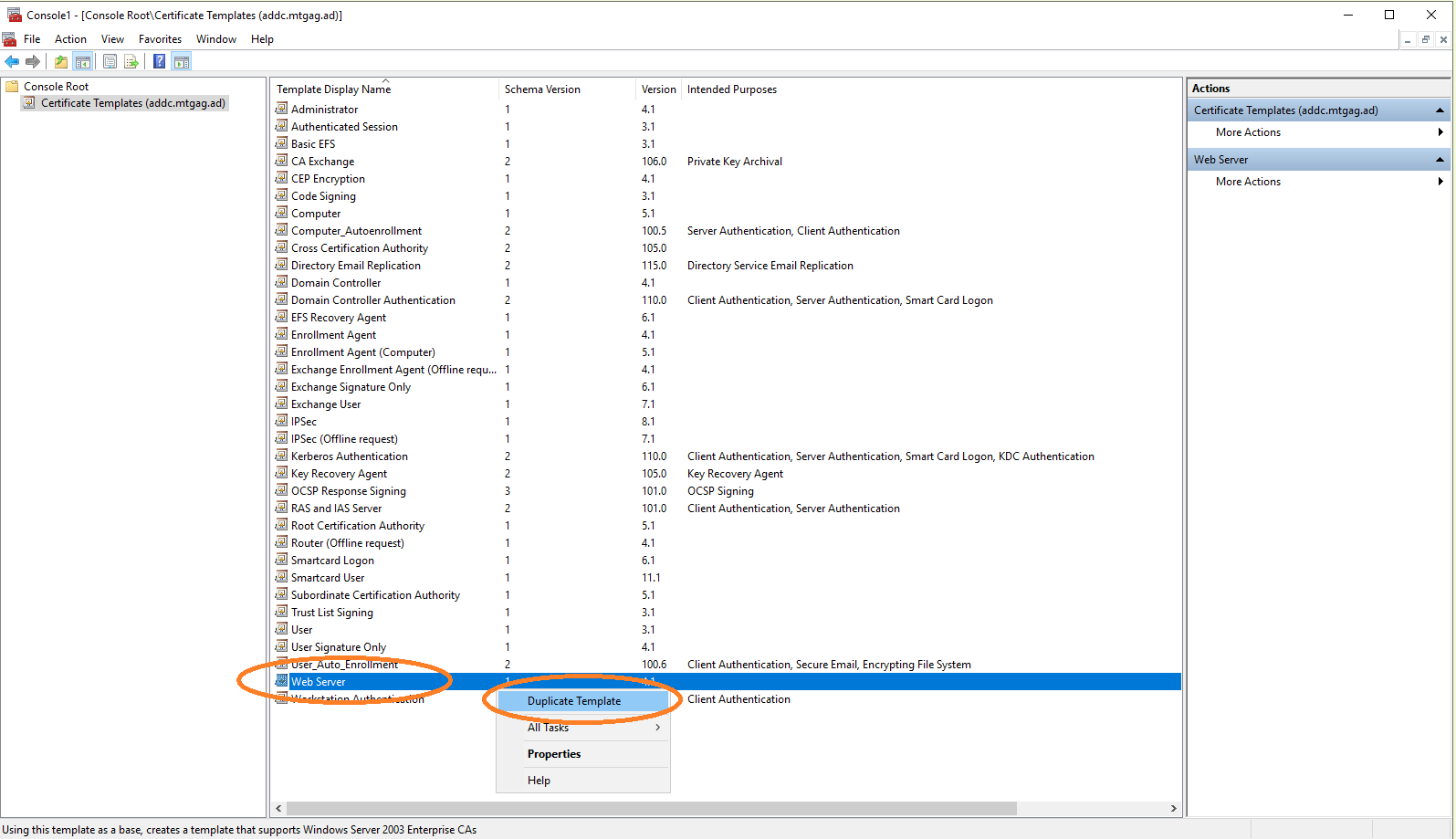Open More Actions under Web Server
Image resolution: width=1456 pixels, height=839 pixels.
1248,182
